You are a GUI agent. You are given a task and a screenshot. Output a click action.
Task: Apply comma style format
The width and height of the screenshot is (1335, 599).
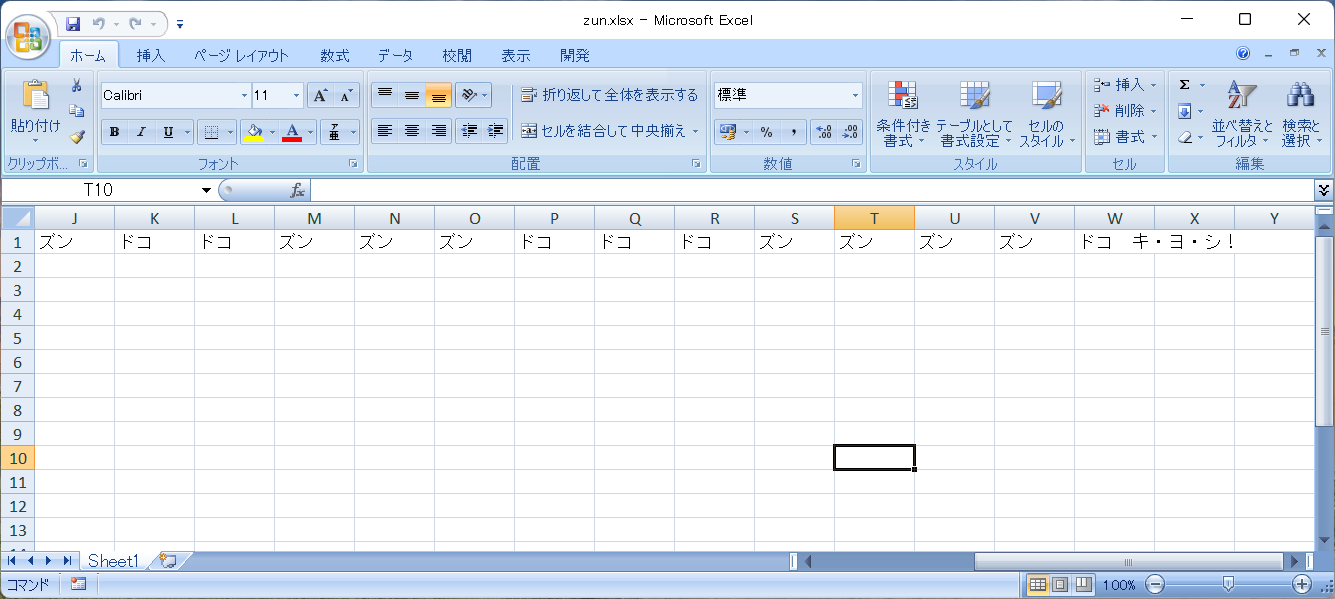tap(793, 132)
